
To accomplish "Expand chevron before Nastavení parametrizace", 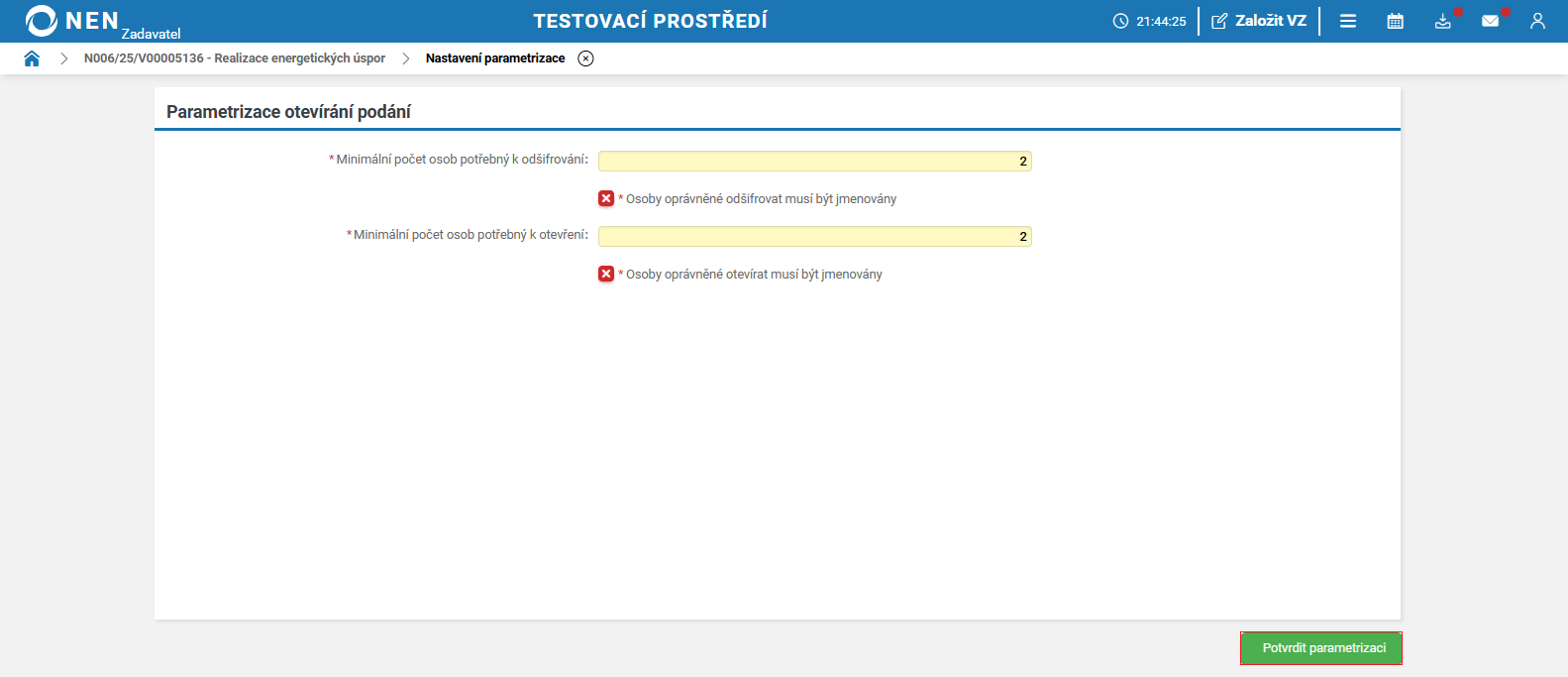I will click(x=406, y=58).
